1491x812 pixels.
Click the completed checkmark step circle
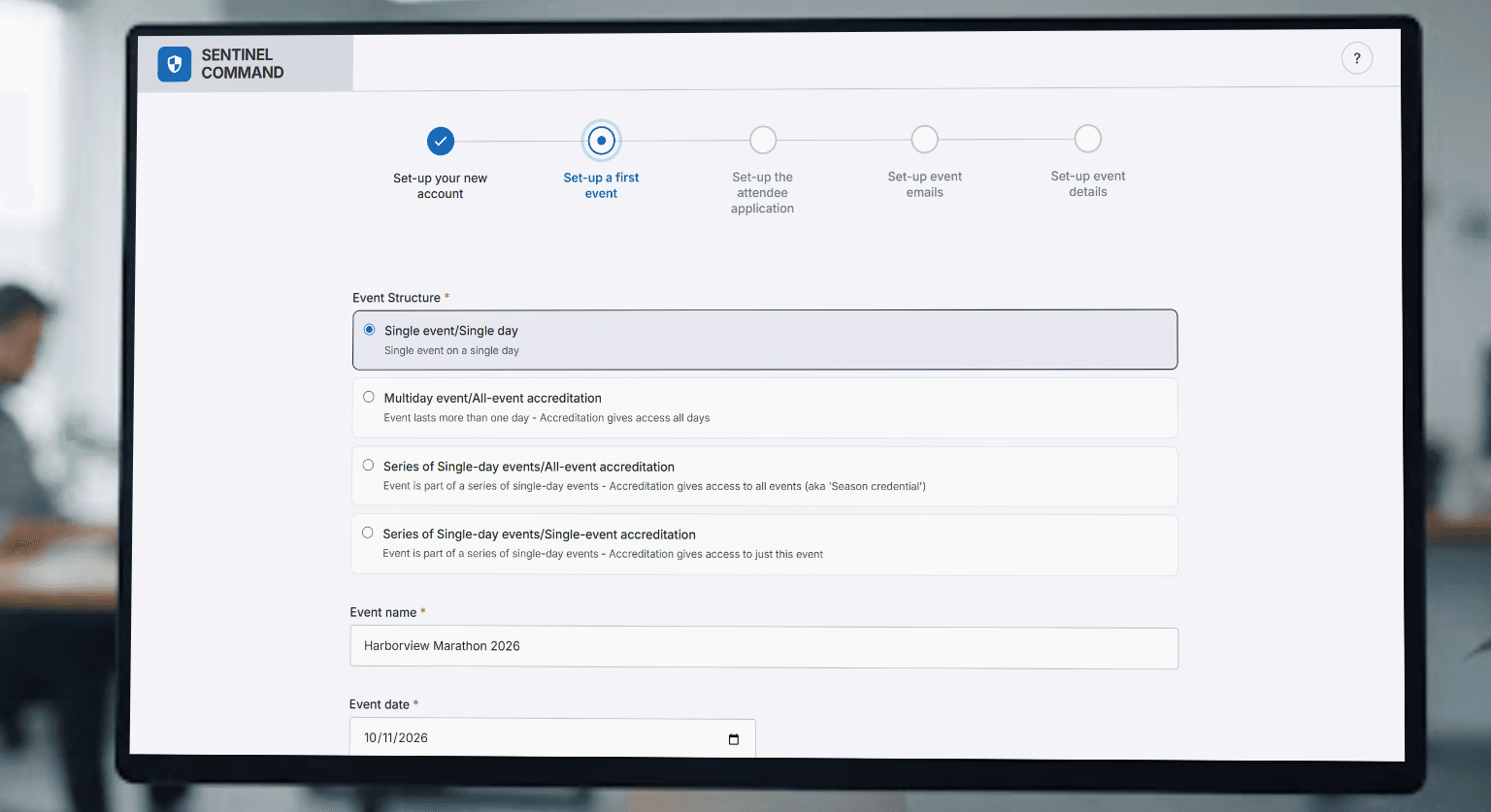click(x=441, y=141)
